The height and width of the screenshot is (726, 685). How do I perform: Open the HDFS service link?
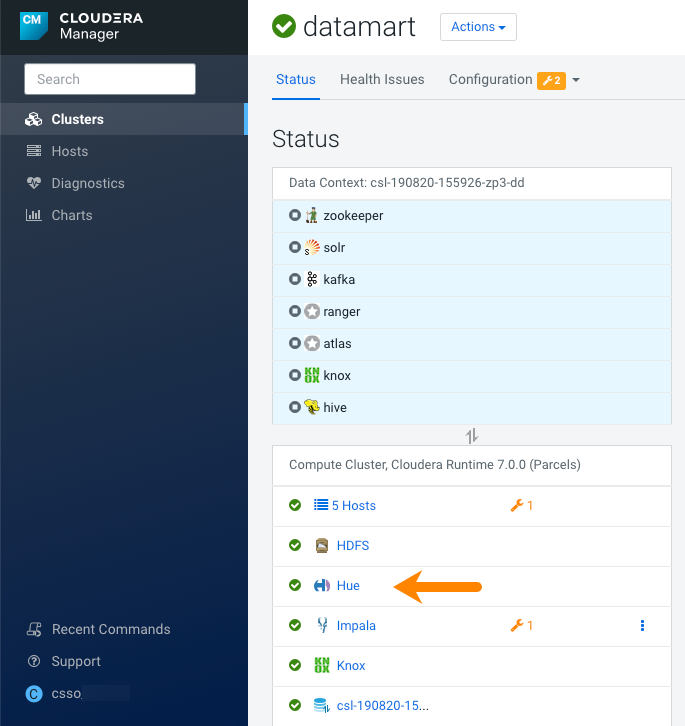[353, 545]
